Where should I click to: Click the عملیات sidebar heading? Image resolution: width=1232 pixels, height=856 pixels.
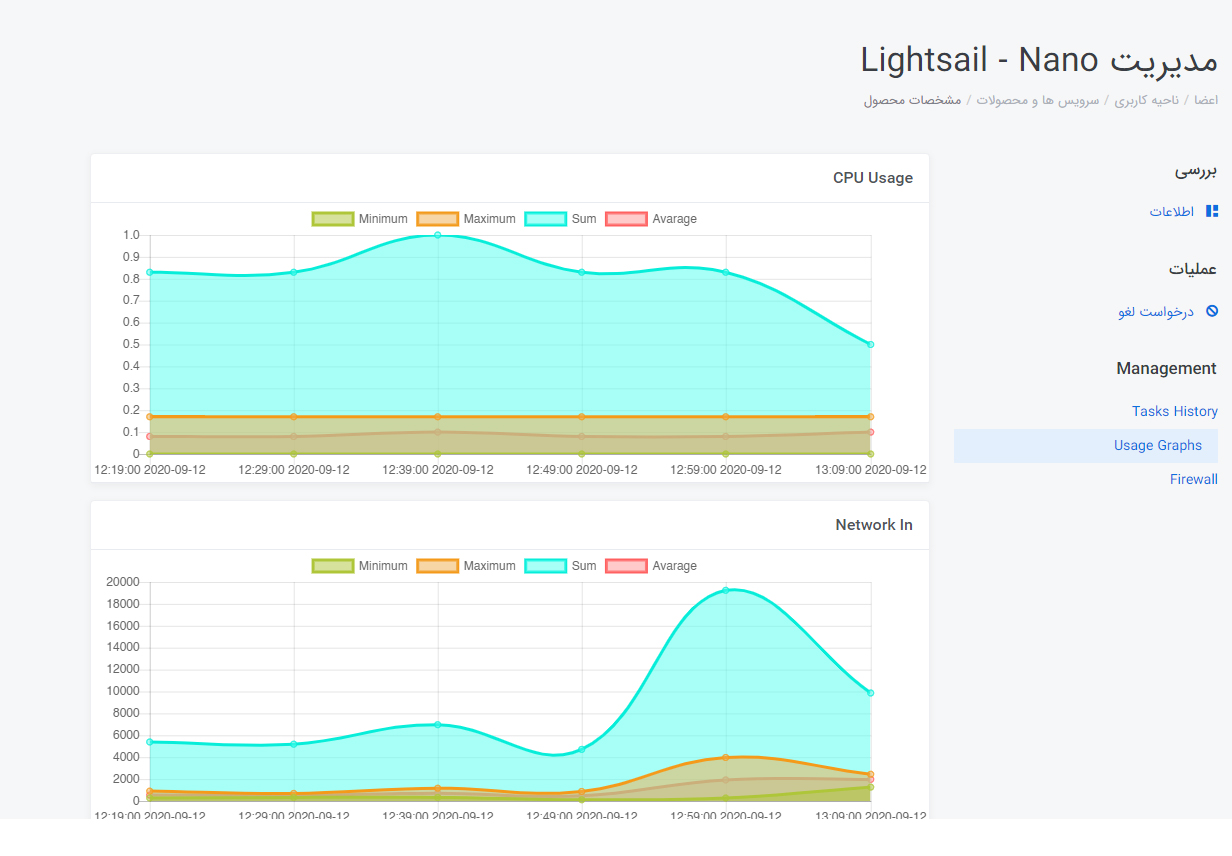(1193, 269)
